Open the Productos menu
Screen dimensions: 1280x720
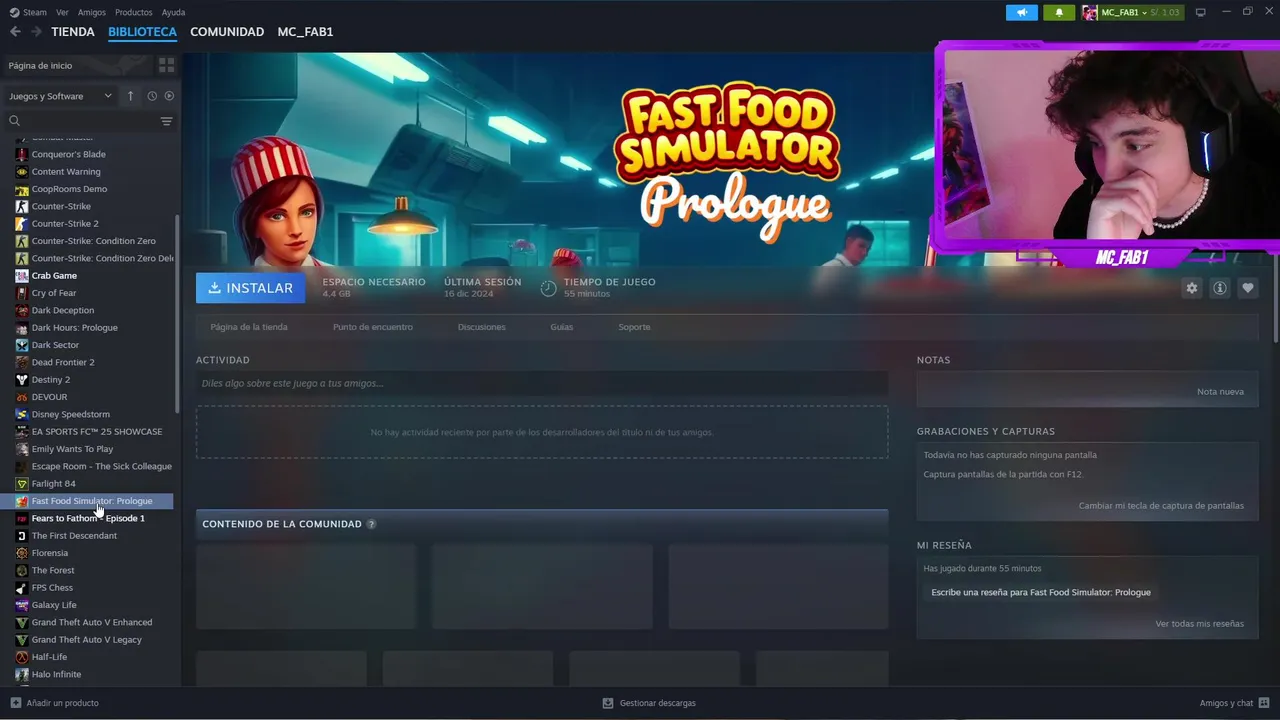pyautogui.click(x=134, y=12)
